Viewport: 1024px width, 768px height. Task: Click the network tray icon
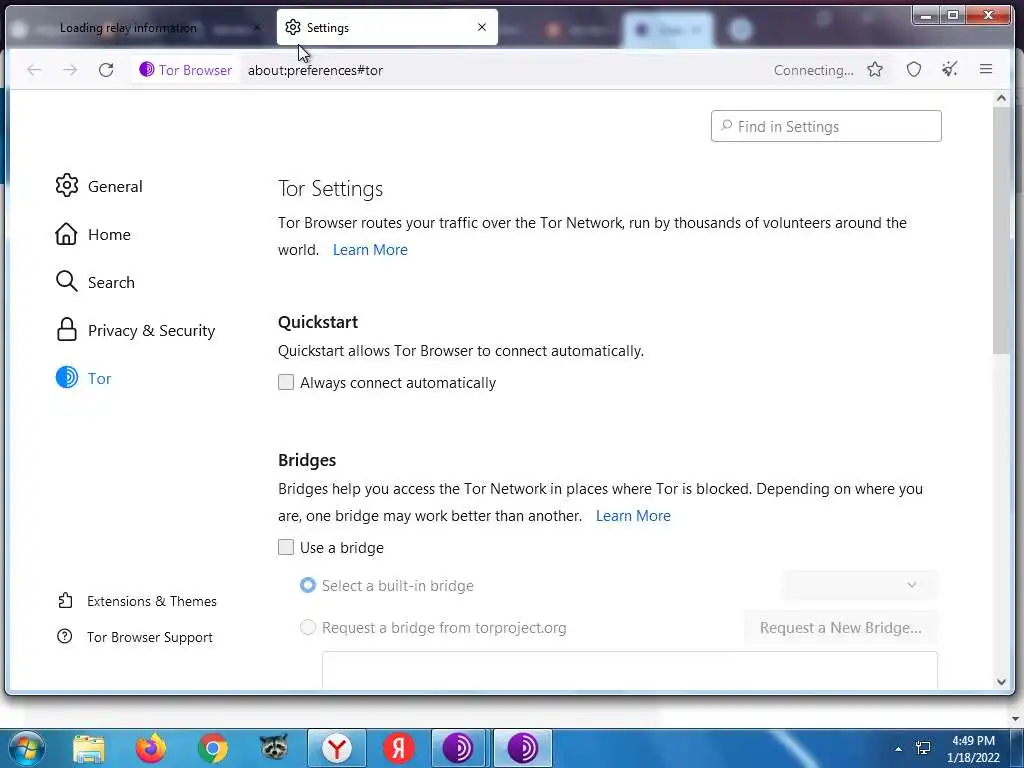click(x=923, y=748)
